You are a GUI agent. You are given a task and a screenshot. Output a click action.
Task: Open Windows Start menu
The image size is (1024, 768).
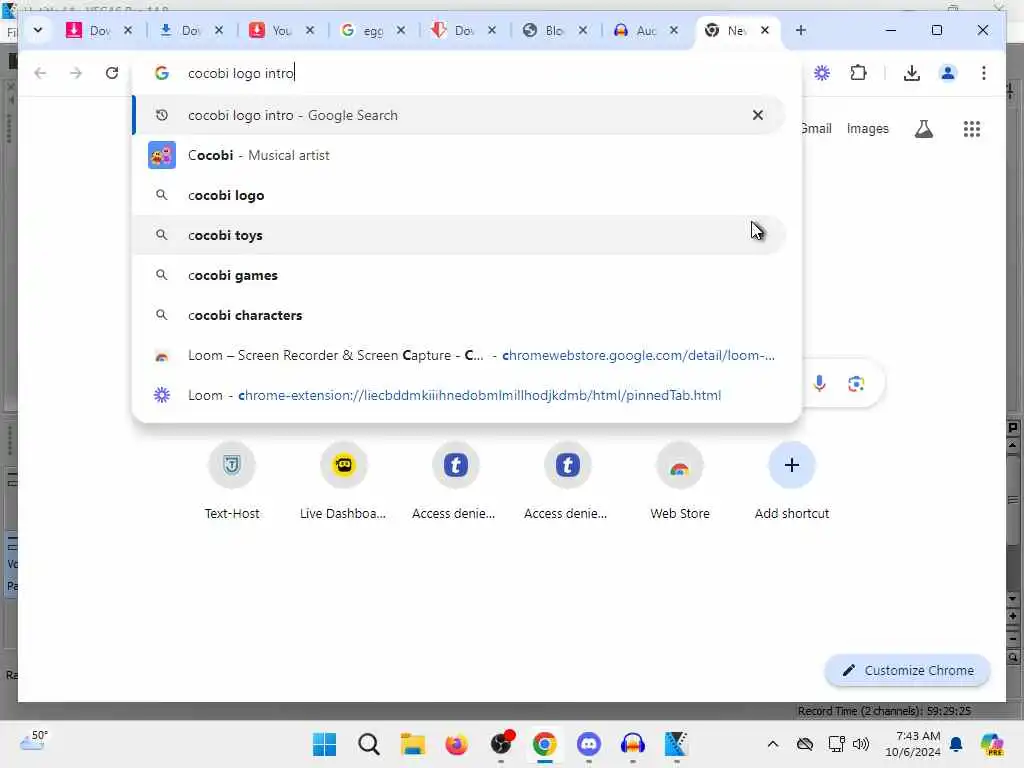(x=325, y=744)
